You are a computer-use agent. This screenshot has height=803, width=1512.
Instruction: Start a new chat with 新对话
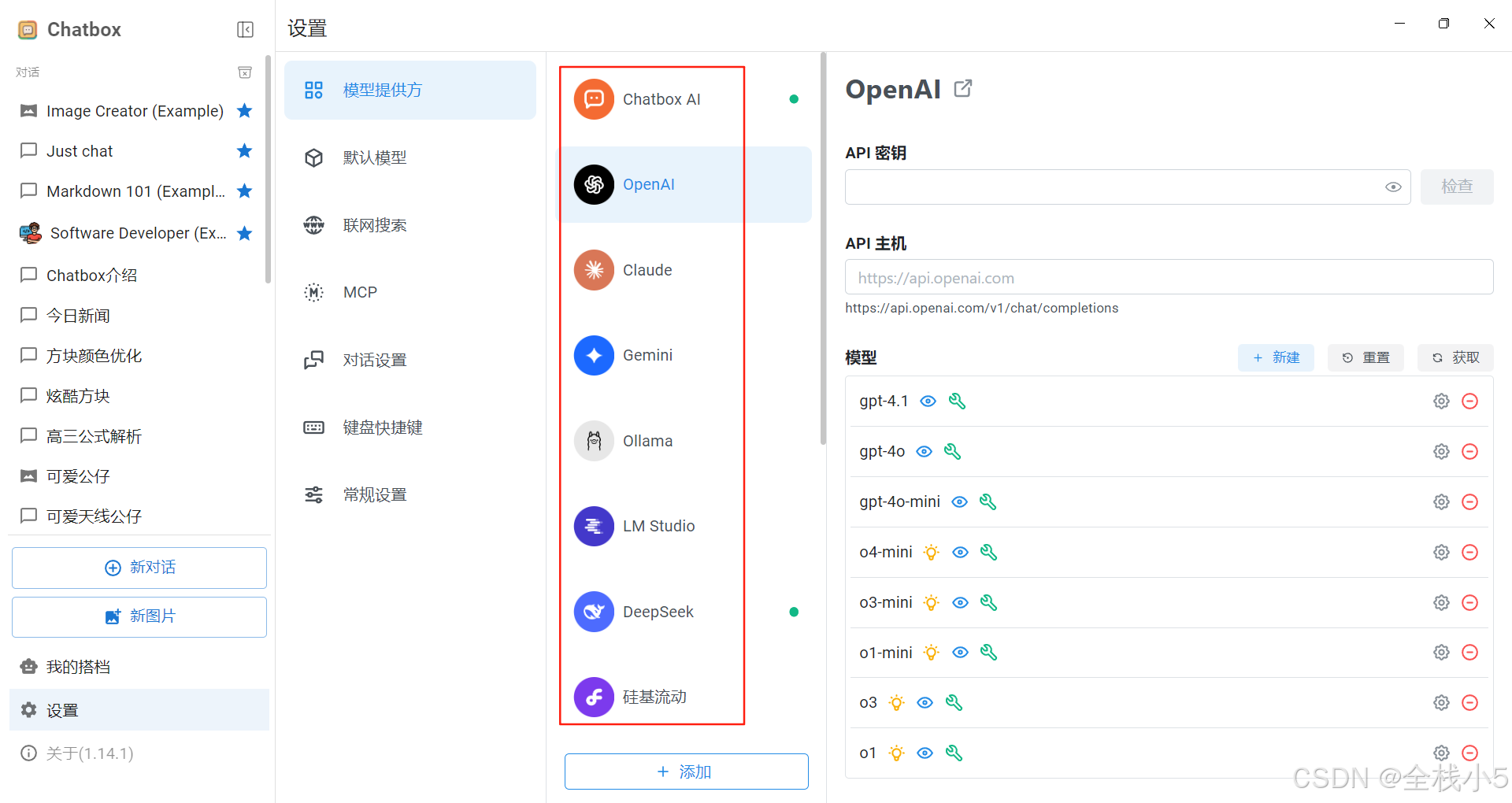pos(139,568)
